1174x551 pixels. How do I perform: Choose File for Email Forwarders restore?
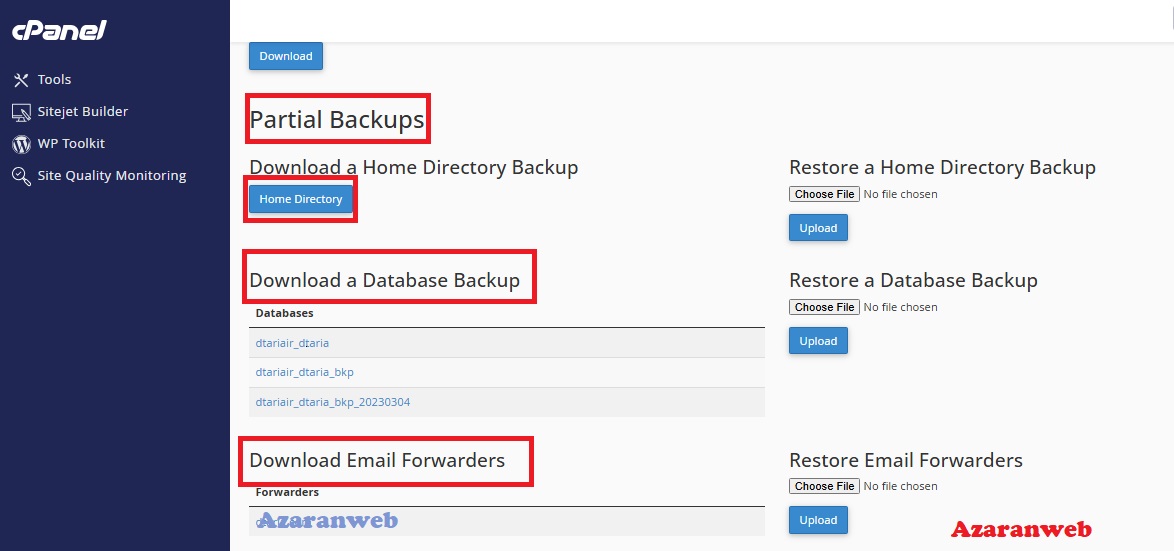click(x=824, y=486)
